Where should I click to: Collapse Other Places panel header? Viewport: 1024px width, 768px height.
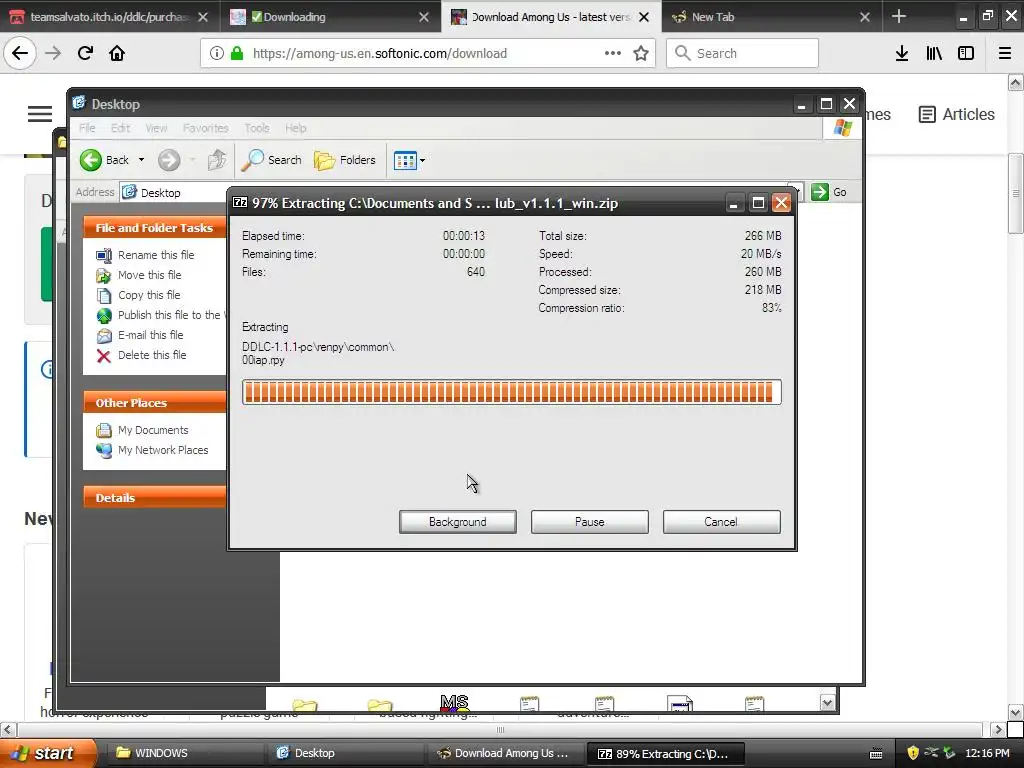155,403
